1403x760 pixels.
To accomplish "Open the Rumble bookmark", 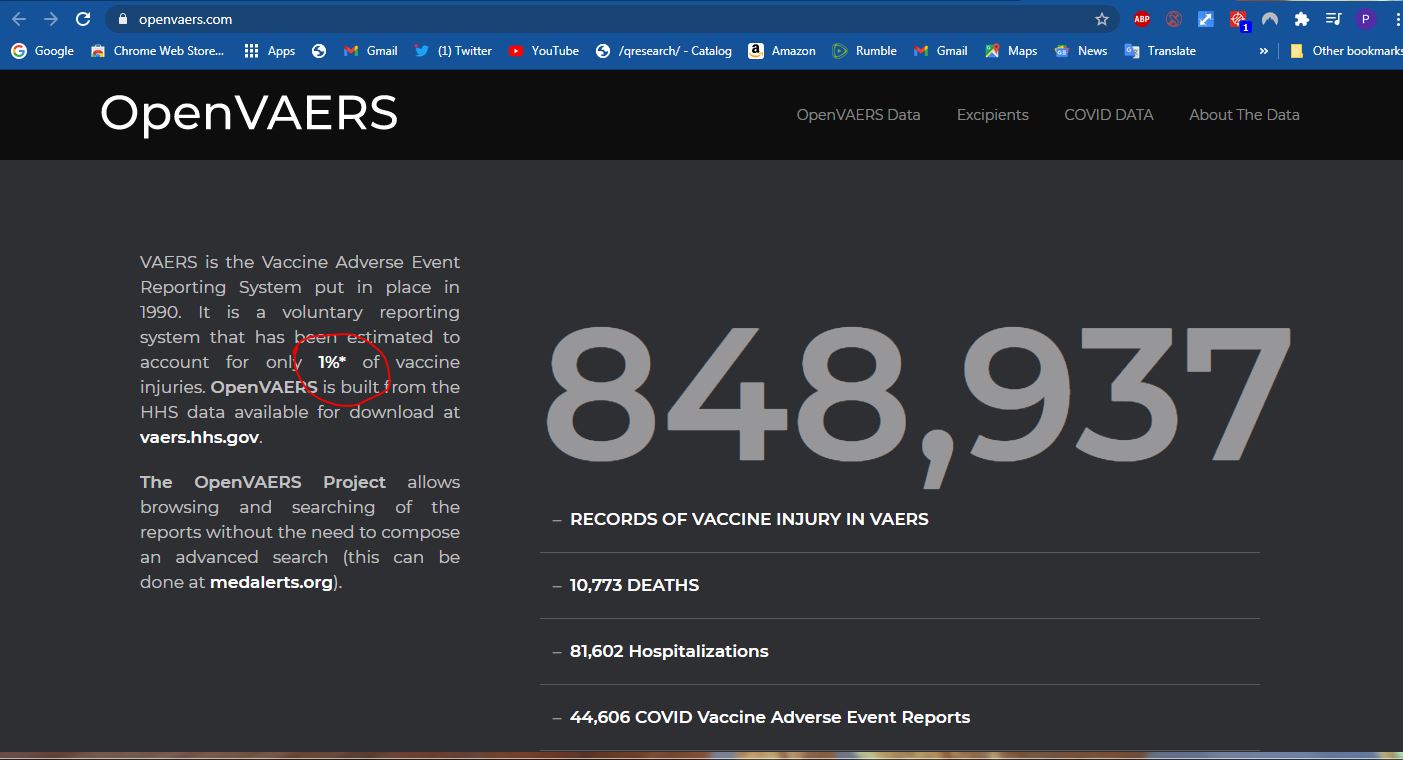I will (x=865, y=51).
